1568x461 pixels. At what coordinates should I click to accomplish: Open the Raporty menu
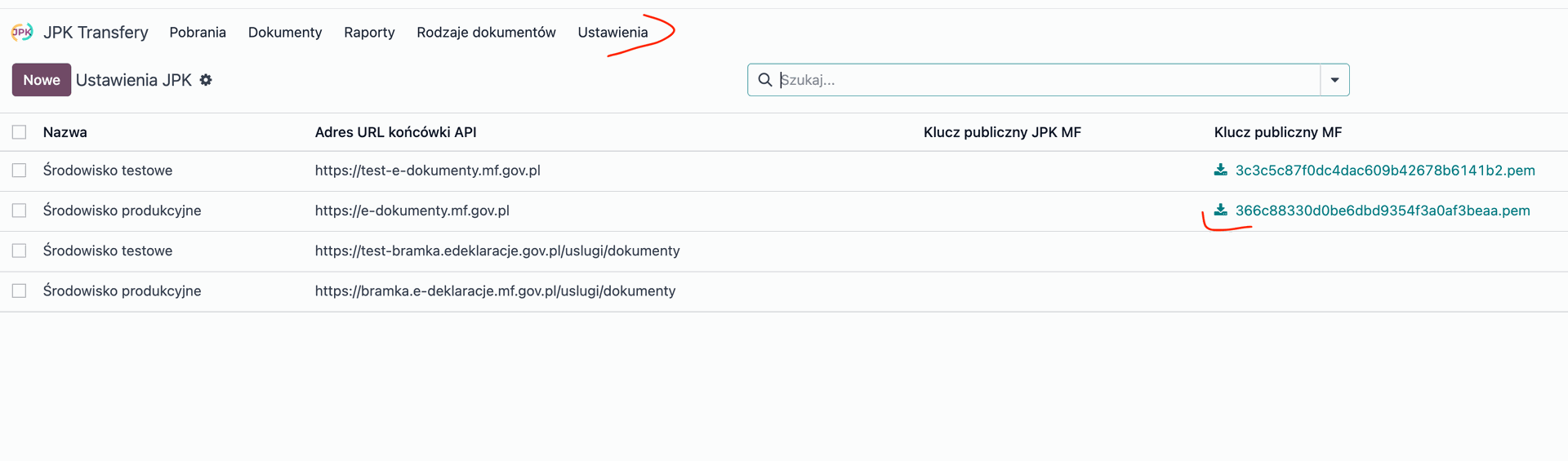369,32
